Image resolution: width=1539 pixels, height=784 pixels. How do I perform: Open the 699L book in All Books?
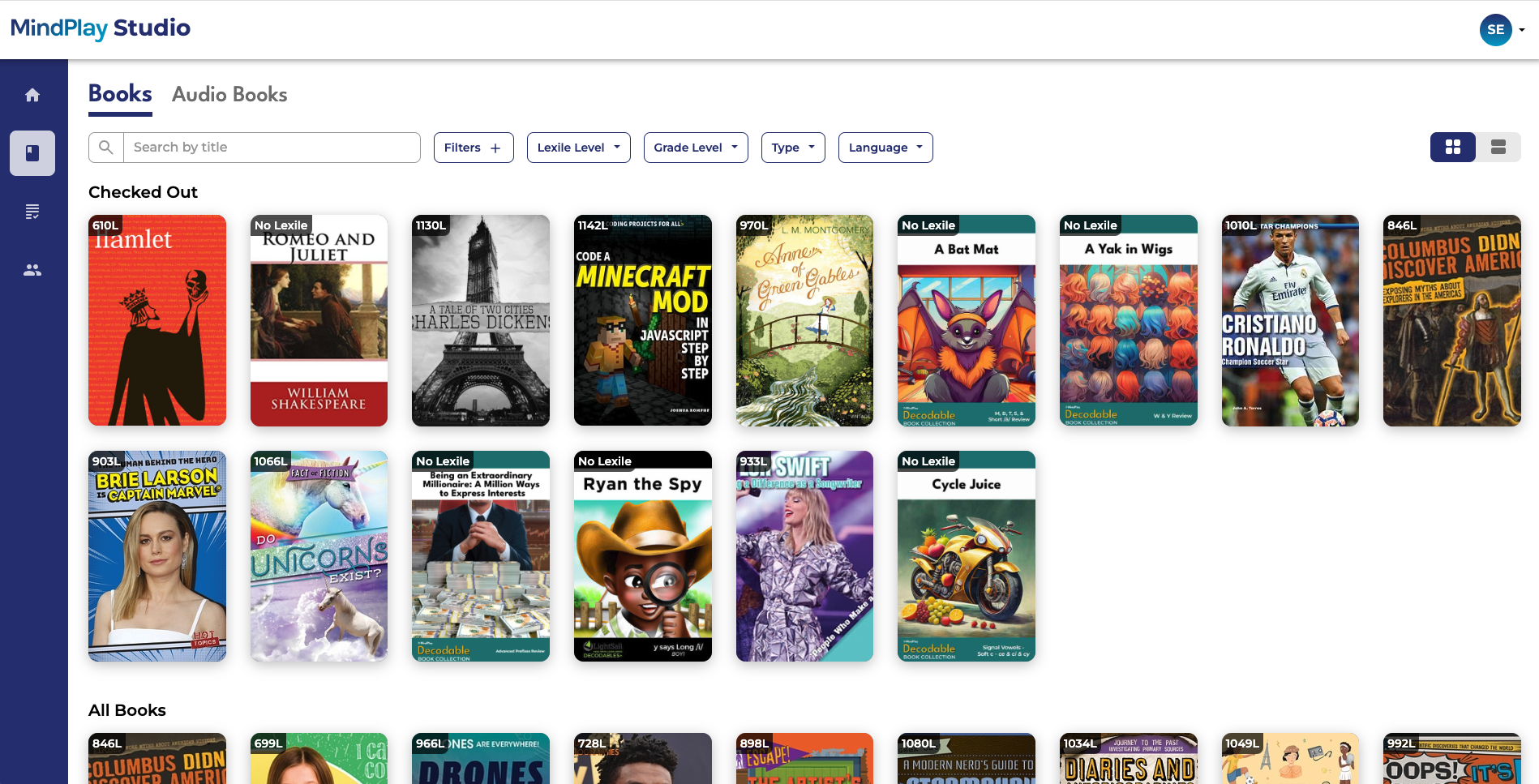coord(319,759)
